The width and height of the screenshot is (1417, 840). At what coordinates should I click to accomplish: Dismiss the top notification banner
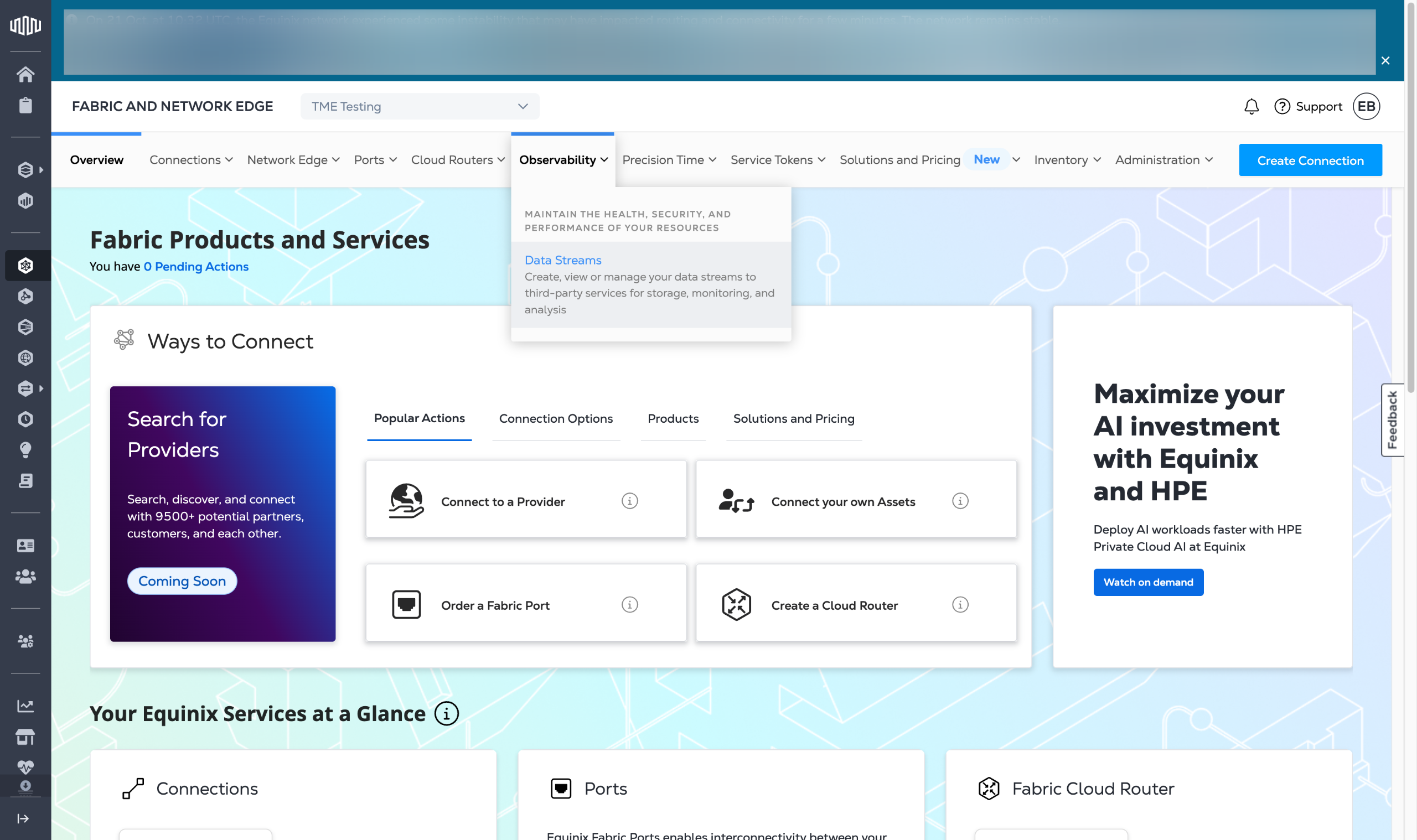click(1385, 60)
